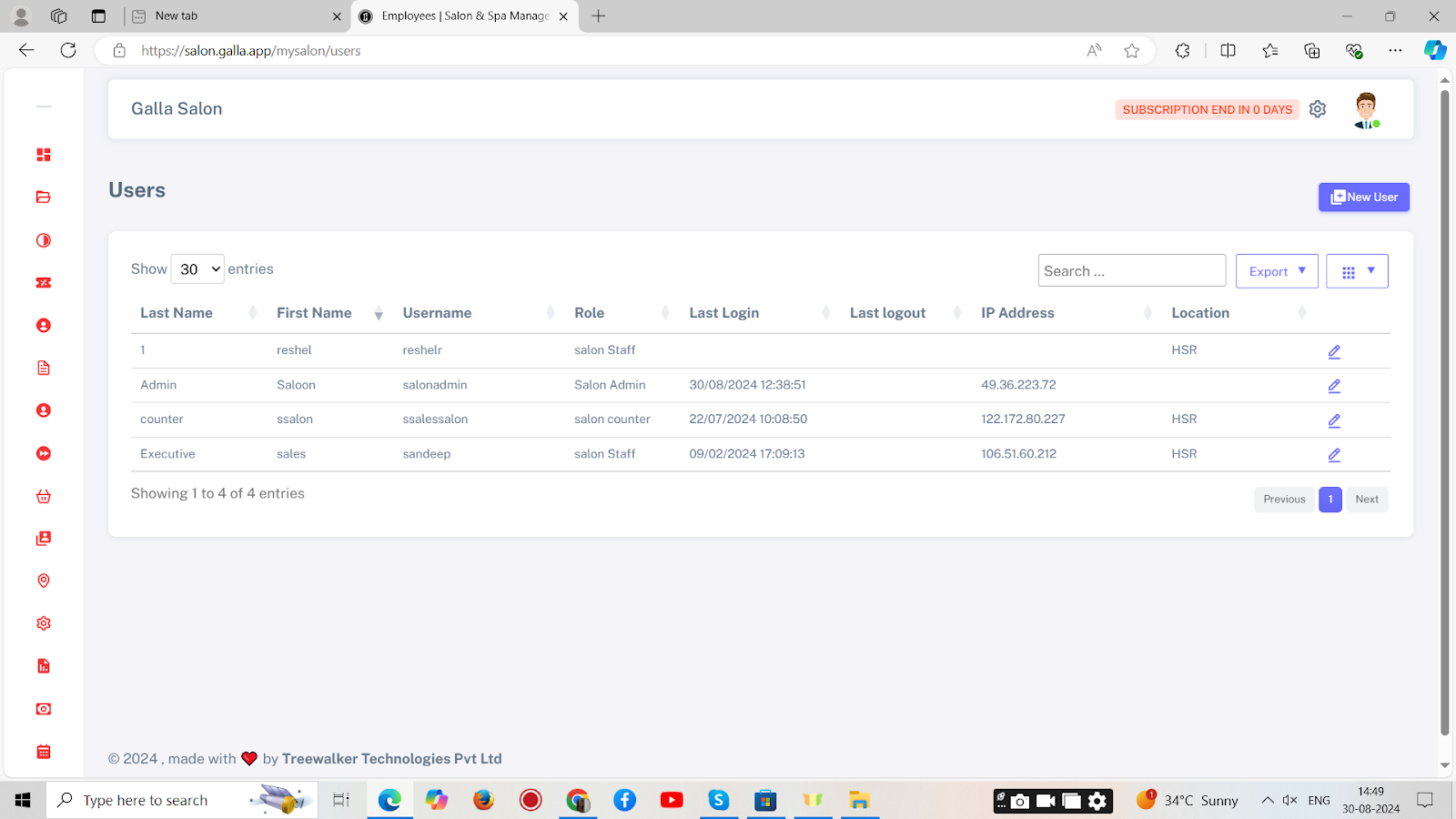Add page to favorites star icon
This screenshot has width=1456, height=819.
(x=1132, y=51)
